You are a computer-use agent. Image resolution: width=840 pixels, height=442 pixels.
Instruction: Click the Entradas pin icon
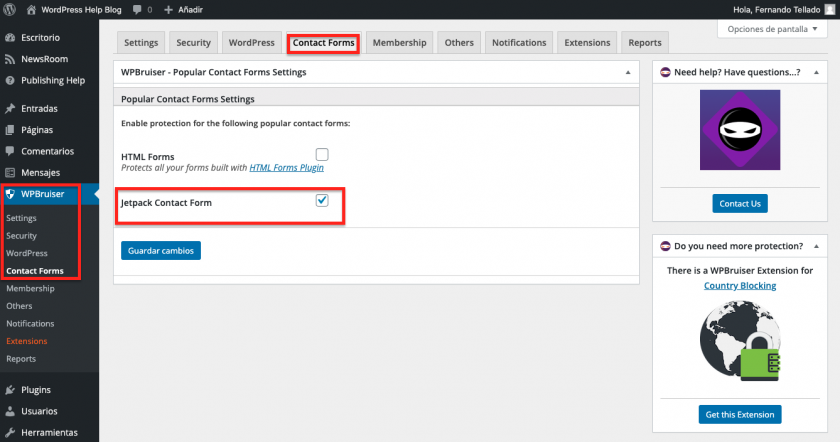click(11, 108)
